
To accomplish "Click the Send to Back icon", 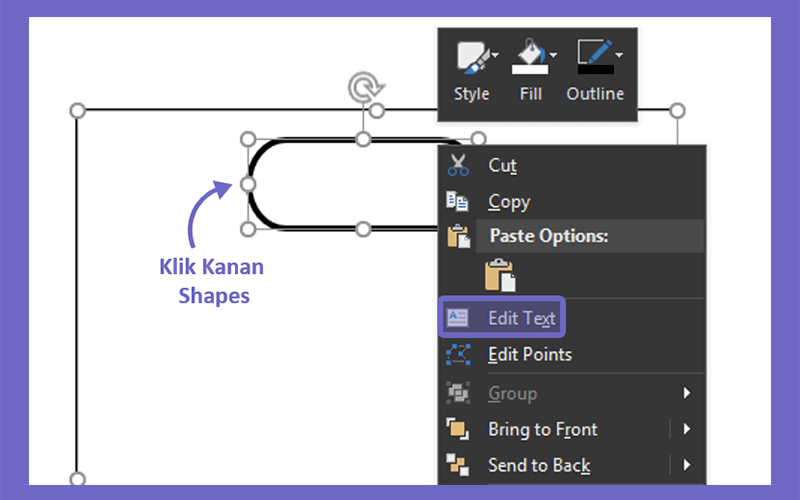I will pyautogui.click(x=458, y=465).
